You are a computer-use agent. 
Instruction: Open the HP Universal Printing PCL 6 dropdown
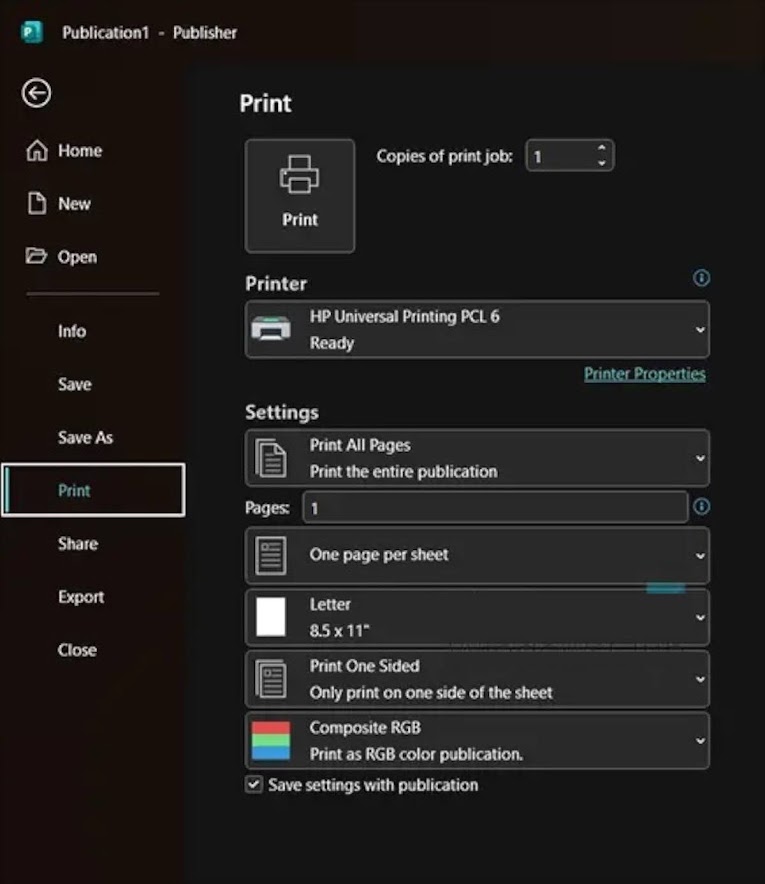click(x=477, y=329)
